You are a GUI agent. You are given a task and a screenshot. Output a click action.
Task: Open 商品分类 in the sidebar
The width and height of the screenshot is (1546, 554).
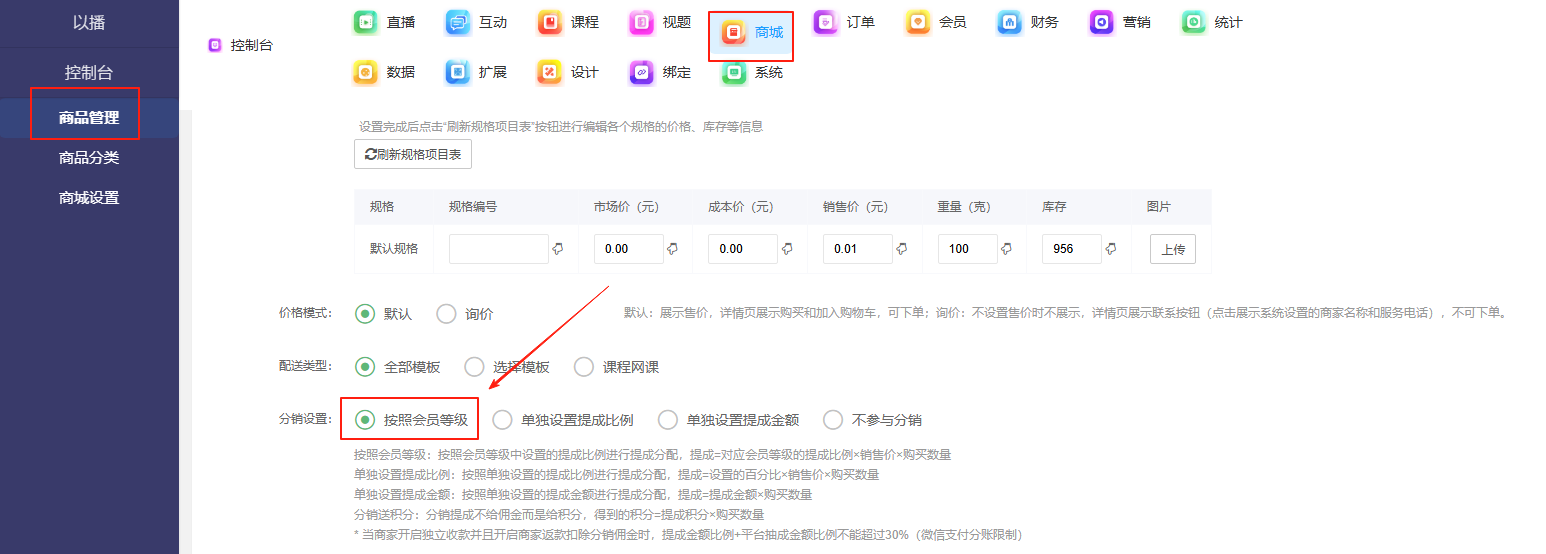click(89, 158)
